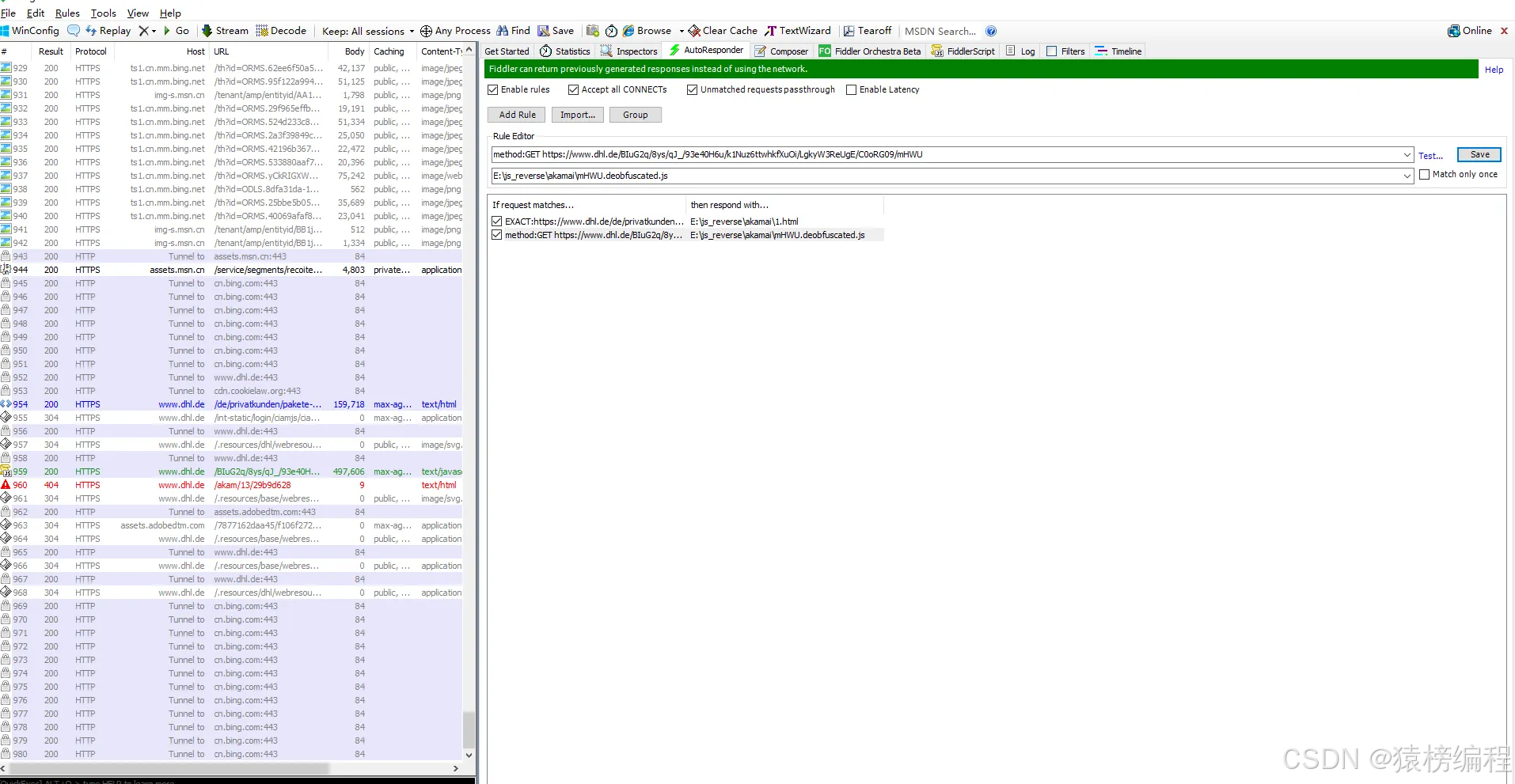Open WinConfig from the toolbar

pyautogui.click(x=30, y=31)
